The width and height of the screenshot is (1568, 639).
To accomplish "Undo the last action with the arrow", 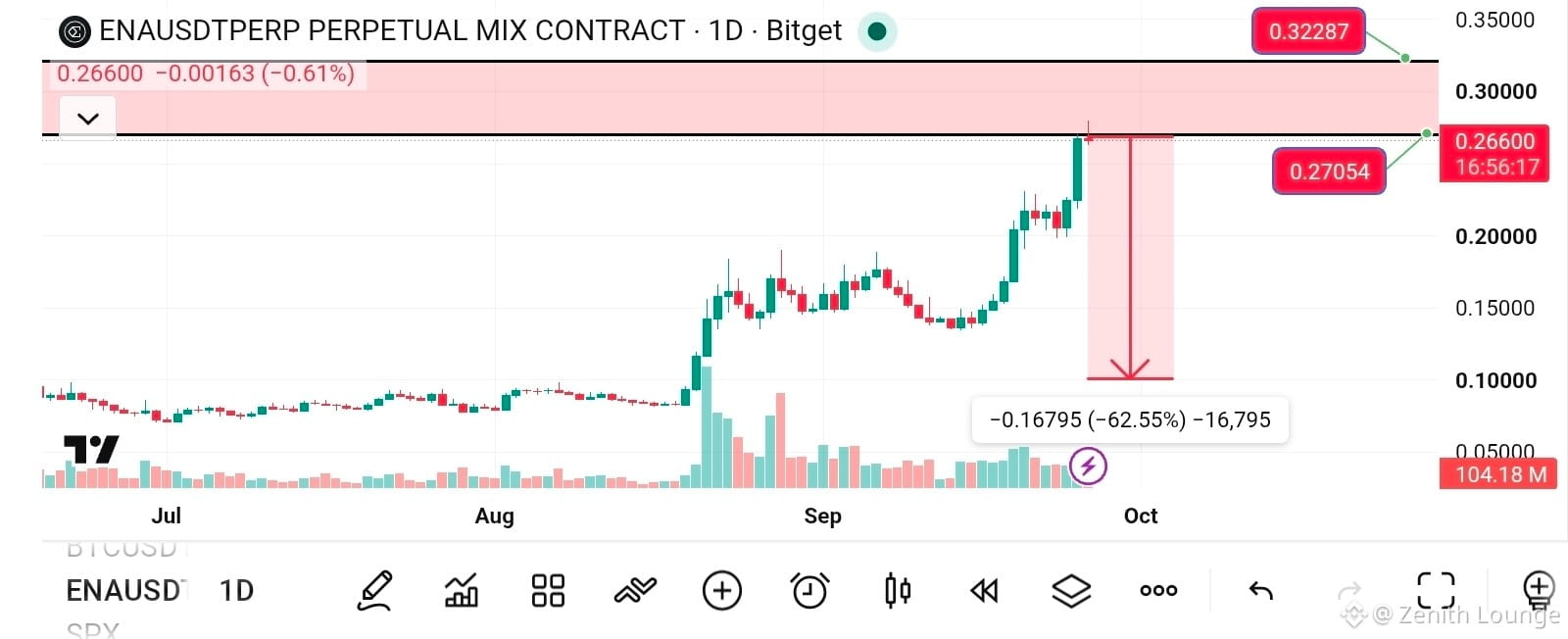I will pos(1261,591).
